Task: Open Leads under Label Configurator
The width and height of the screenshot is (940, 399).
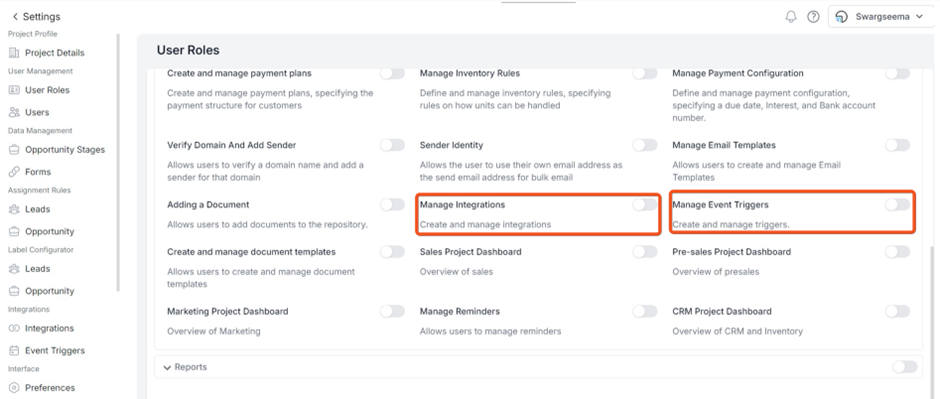Action: click(37, 269)
